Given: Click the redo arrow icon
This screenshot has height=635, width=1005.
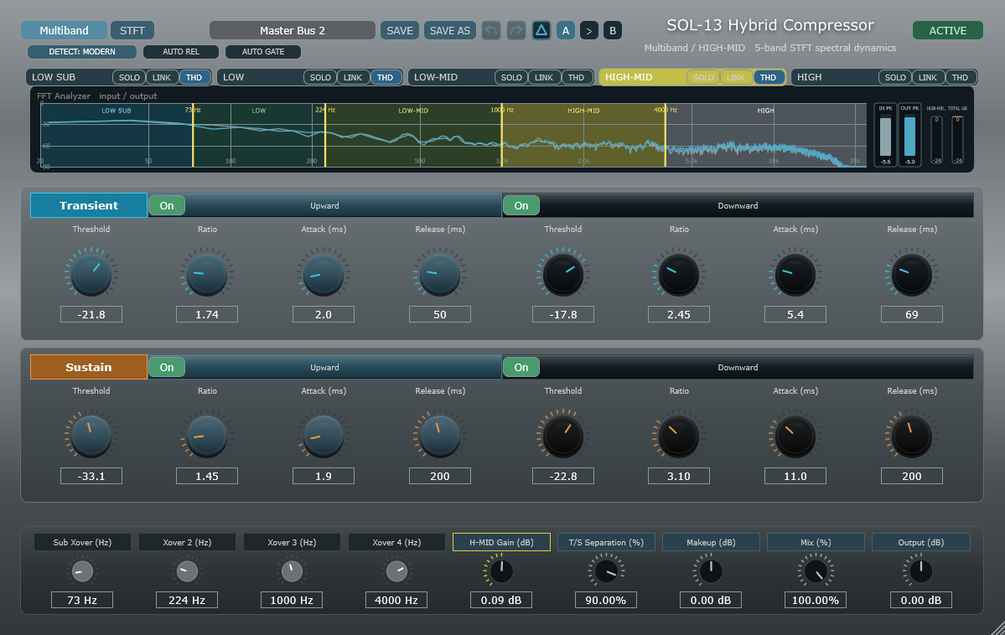Looking at the screenshot, I should tap(516, 30).
